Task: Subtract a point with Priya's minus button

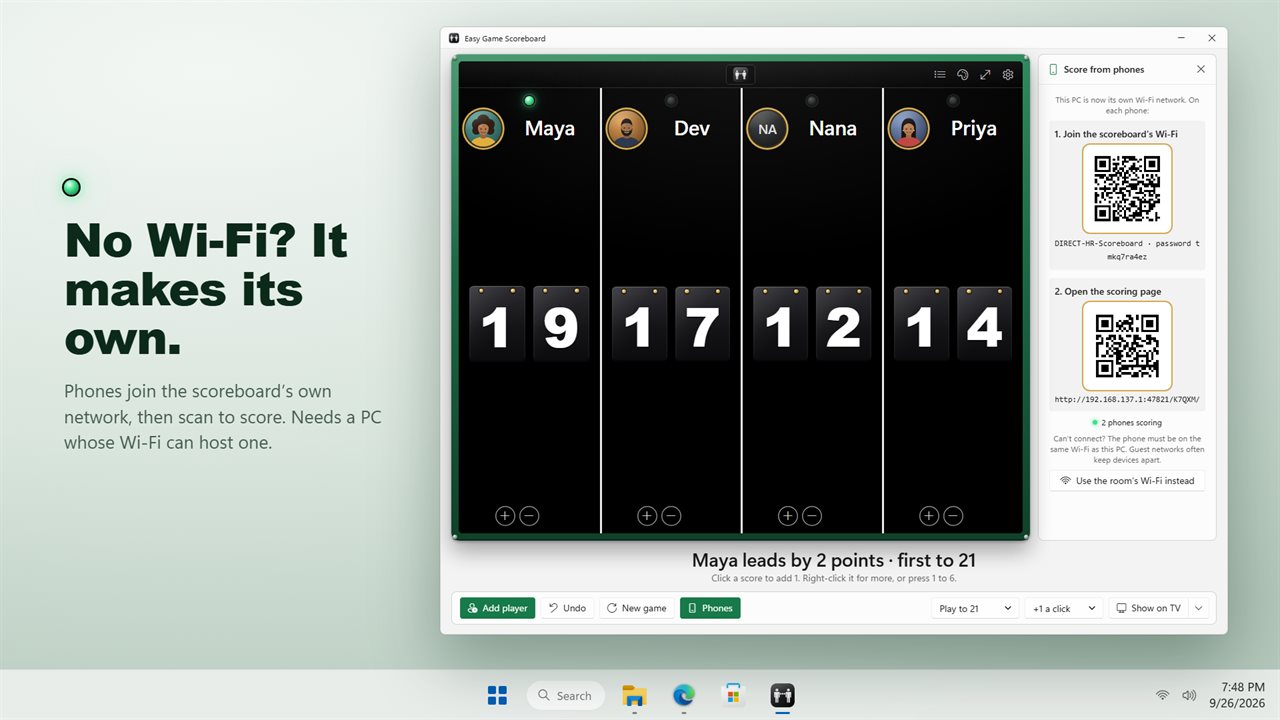Action: (954, 516)
